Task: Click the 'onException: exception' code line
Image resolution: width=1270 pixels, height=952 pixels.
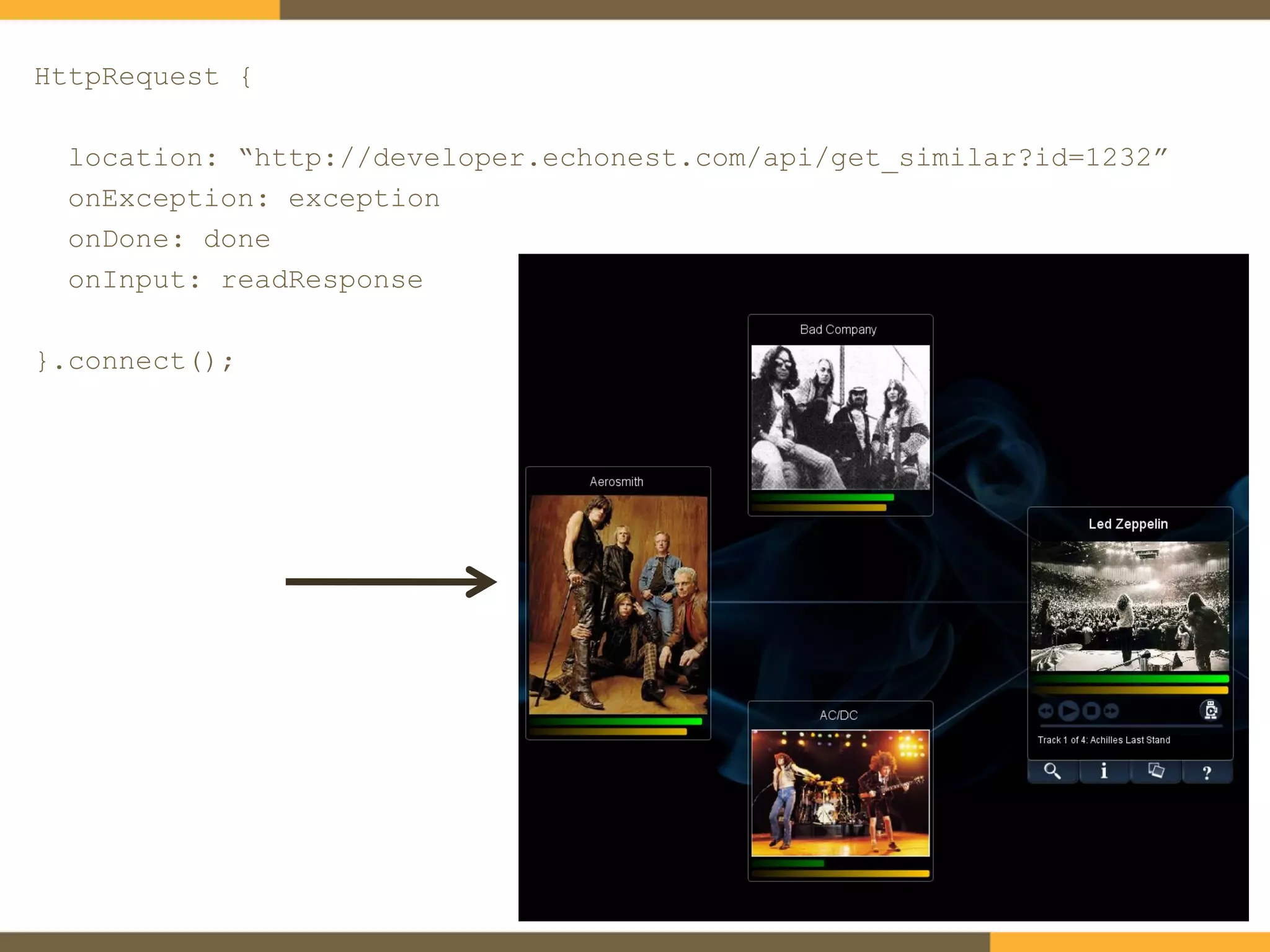Action: [254, 199]
